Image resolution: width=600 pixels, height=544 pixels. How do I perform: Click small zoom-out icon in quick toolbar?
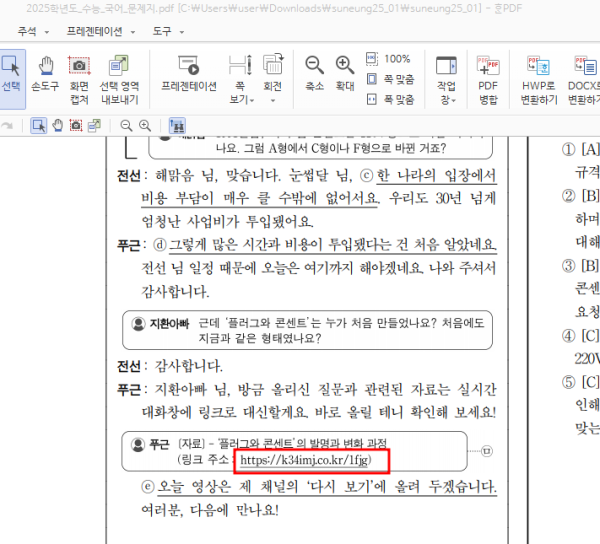click(126, 126)
